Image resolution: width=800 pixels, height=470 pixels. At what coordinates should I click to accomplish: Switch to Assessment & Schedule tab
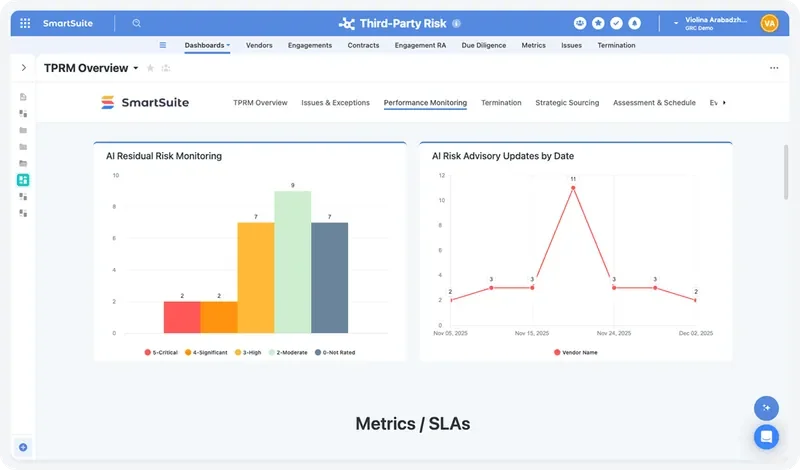point(654,103)
